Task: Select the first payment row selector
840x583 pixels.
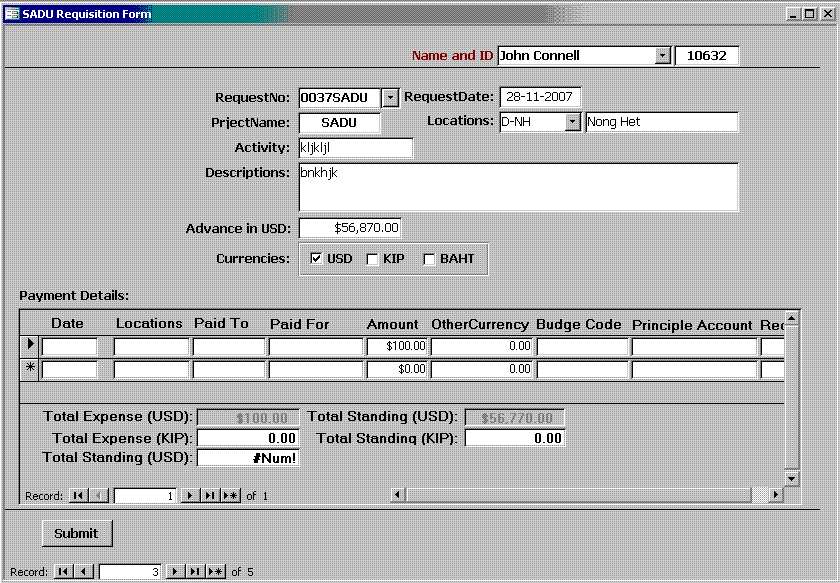Action: pos(30,346)
